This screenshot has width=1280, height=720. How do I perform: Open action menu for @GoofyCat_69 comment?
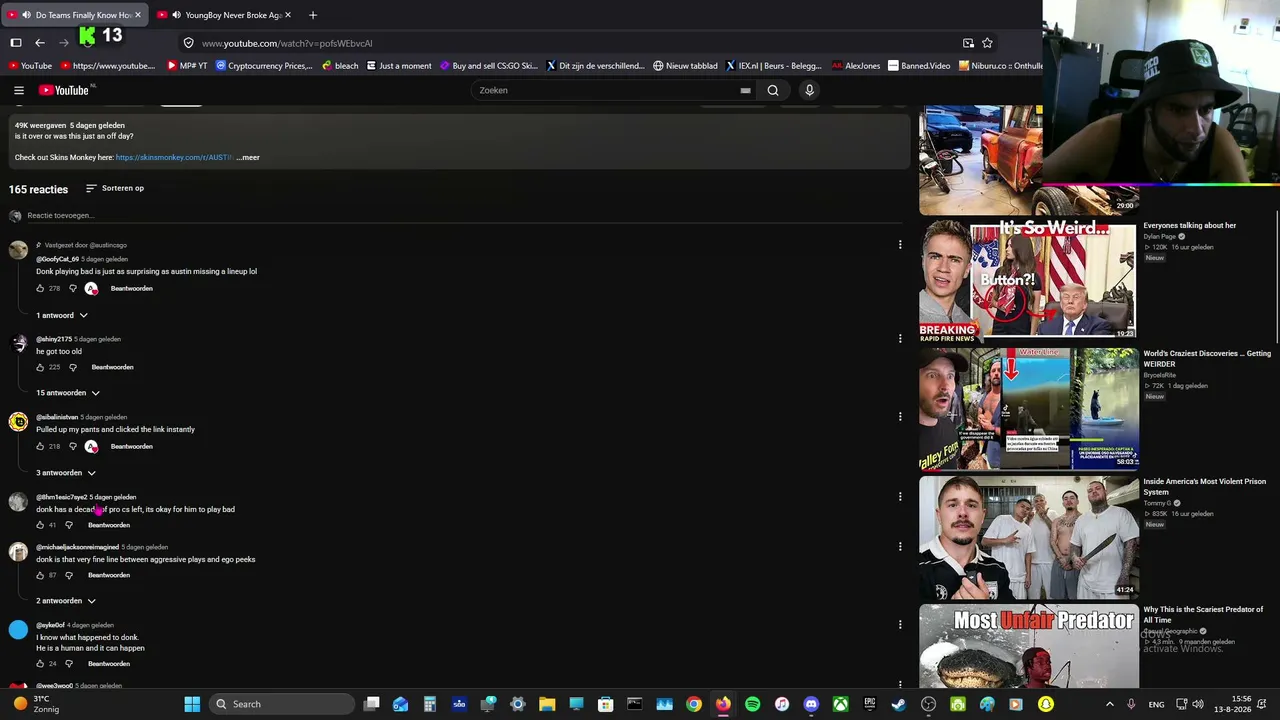(900, 245)
